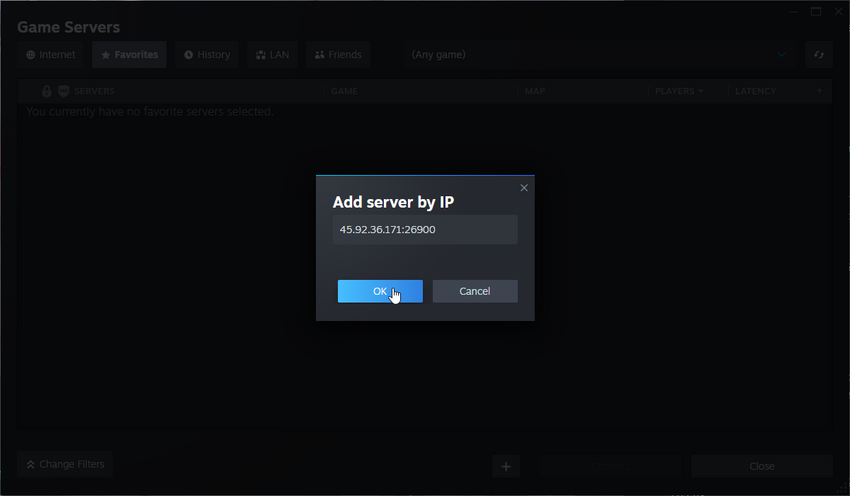The width and height of the screenshot is (850, 496).
Task: Expand Change Filters panel
Action: 65,465
